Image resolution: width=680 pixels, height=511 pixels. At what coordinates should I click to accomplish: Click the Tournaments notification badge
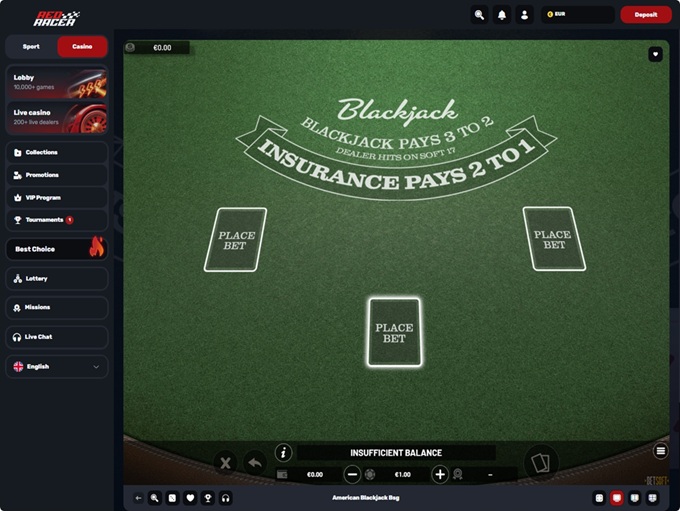pos(69,220)
